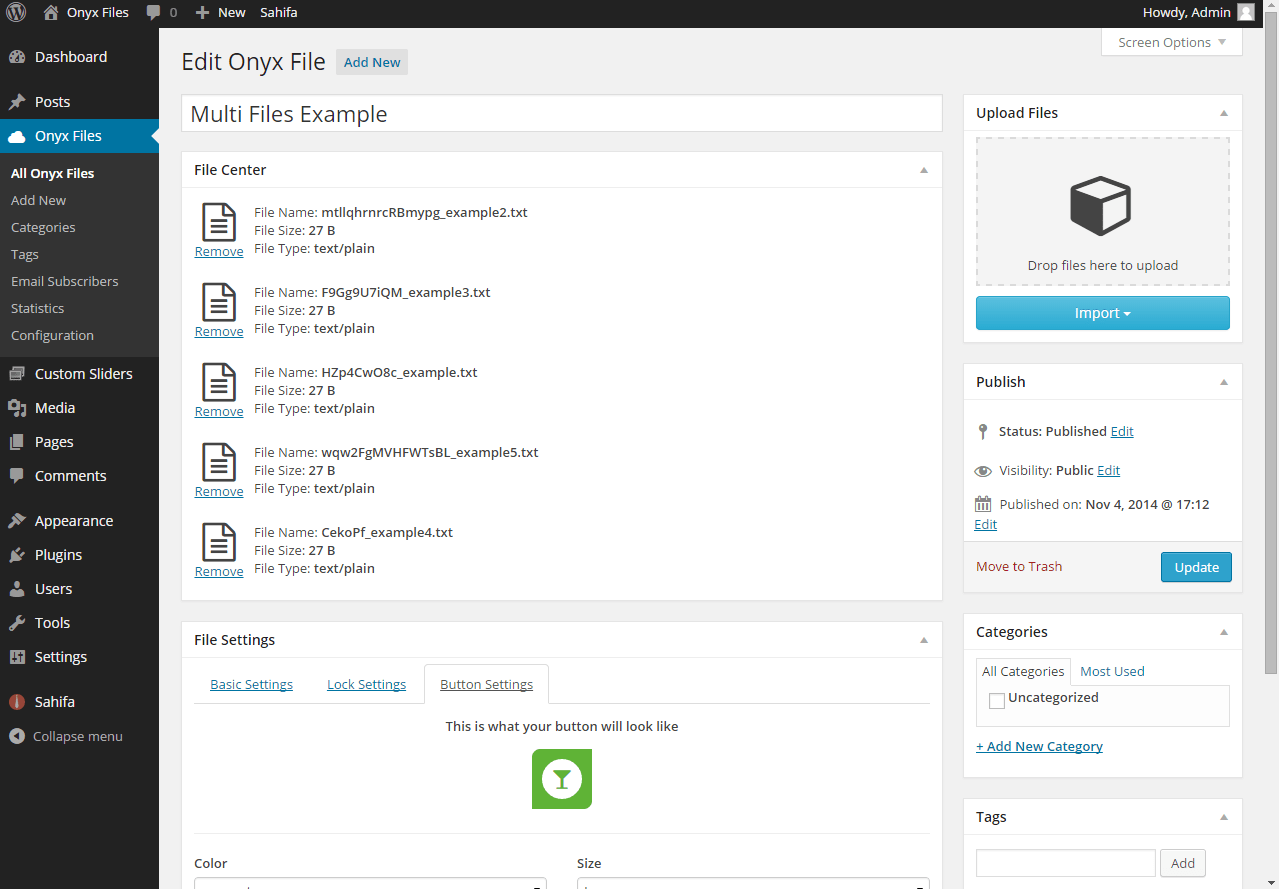Check the Uncategorized category checkbox
Viewport: 1280px width, 889px height.
click(996, 700)
